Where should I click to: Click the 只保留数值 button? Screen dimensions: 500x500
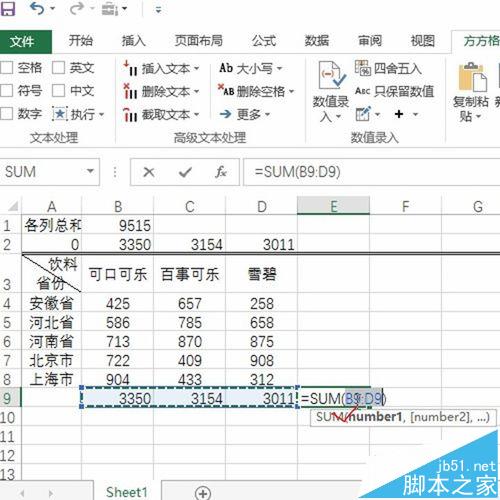(394, 91)
